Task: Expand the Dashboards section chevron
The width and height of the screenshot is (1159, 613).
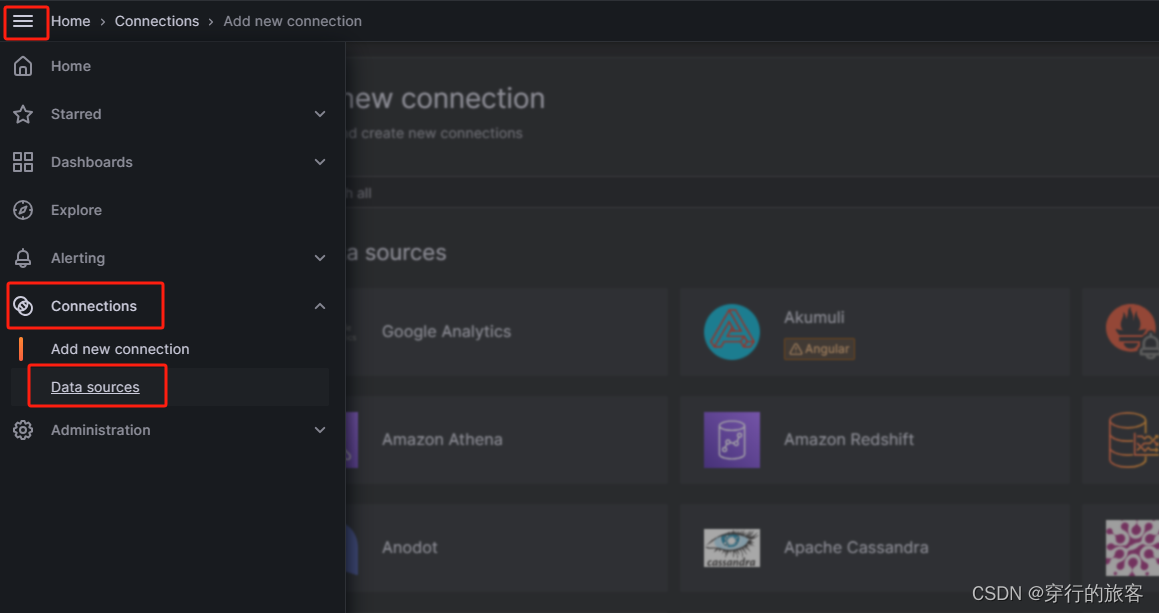Action: (x=320, y=162)
